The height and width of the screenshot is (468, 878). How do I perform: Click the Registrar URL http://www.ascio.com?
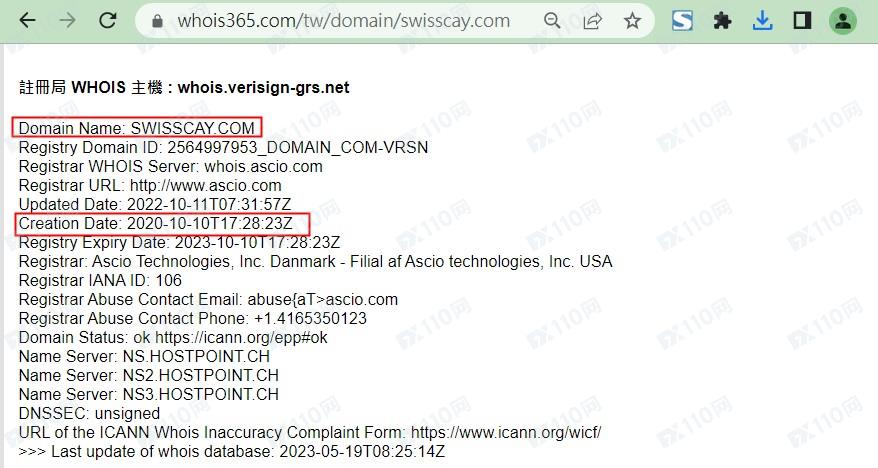(206, 185)
